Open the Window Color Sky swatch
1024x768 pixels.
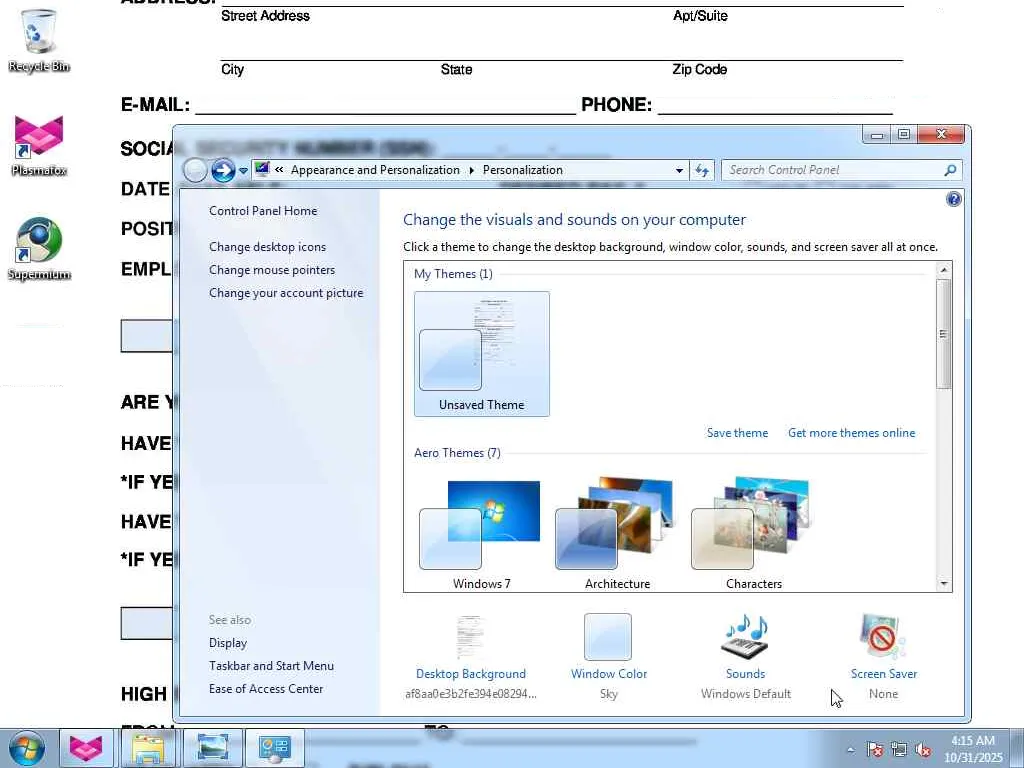coord(608,637)
